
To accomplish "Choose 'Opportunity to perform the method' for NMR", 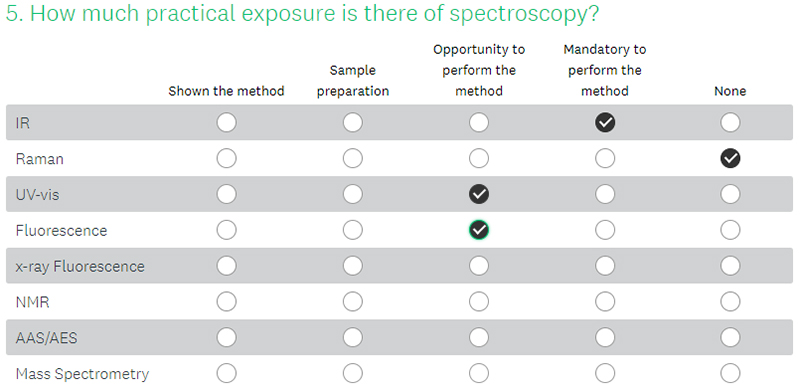I will point(479,302).
